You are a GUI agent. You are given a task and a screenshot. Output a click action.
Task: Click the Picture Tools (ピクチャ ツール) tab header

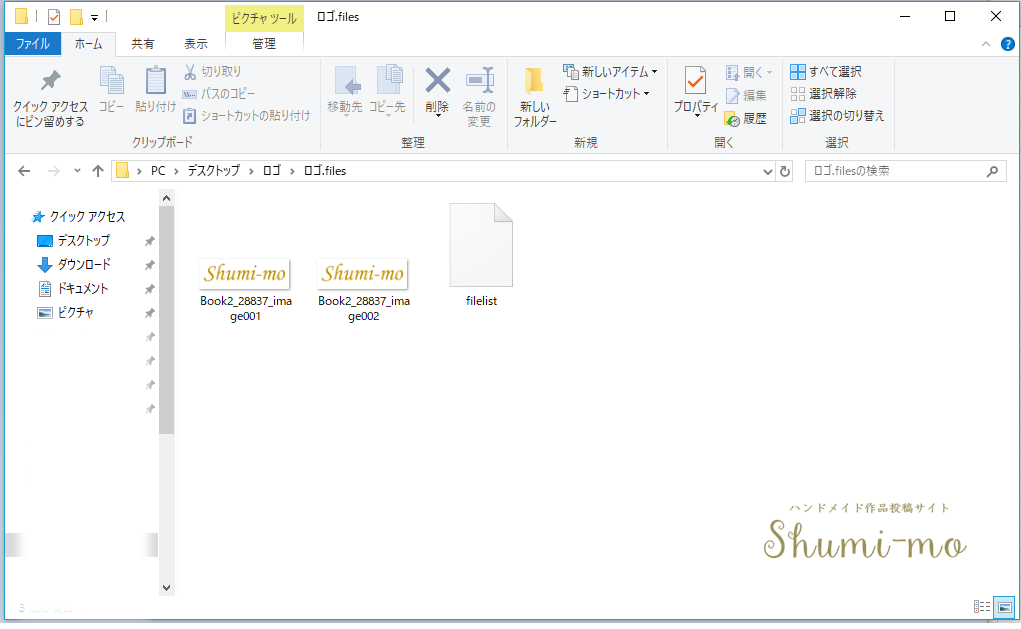click(264, 18)
